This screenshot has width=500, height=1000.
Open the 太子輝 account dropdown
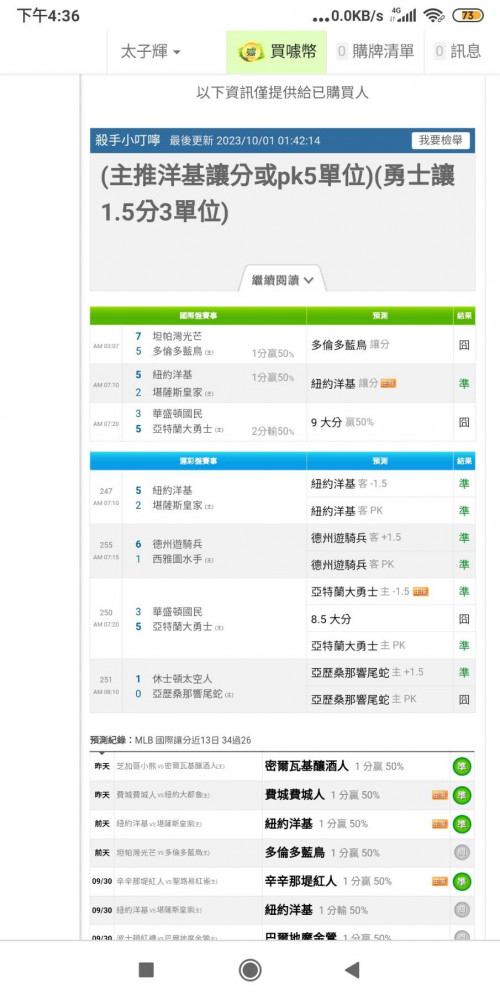click(x=151, y=52)
